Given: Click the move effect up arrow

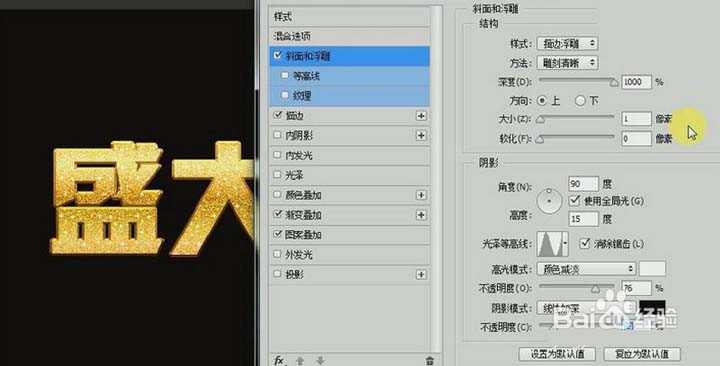Looking at the screenshot, I should coord(300,361).
